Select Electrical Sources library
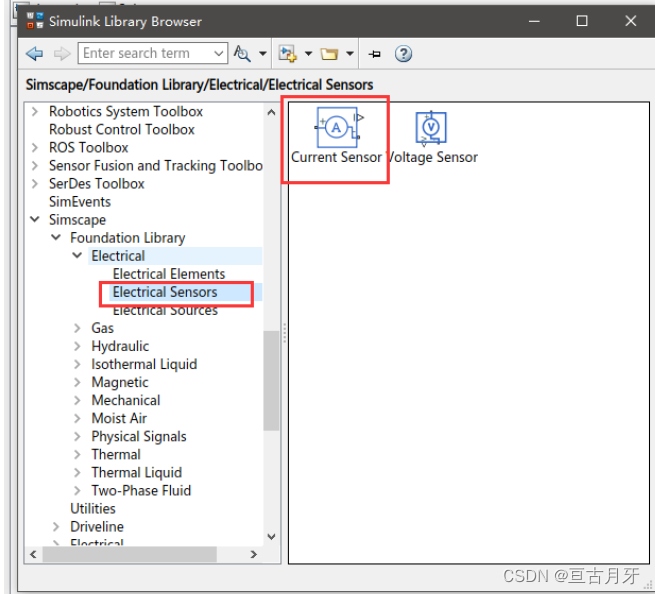The height and width of the screenshot is (594, 655). click(165, 310)
